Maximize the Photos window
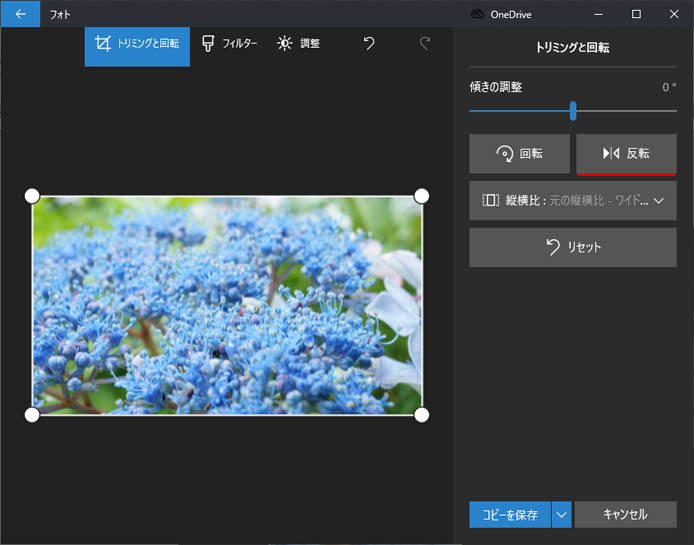694x545 pixels. click(x=636, y=14)
